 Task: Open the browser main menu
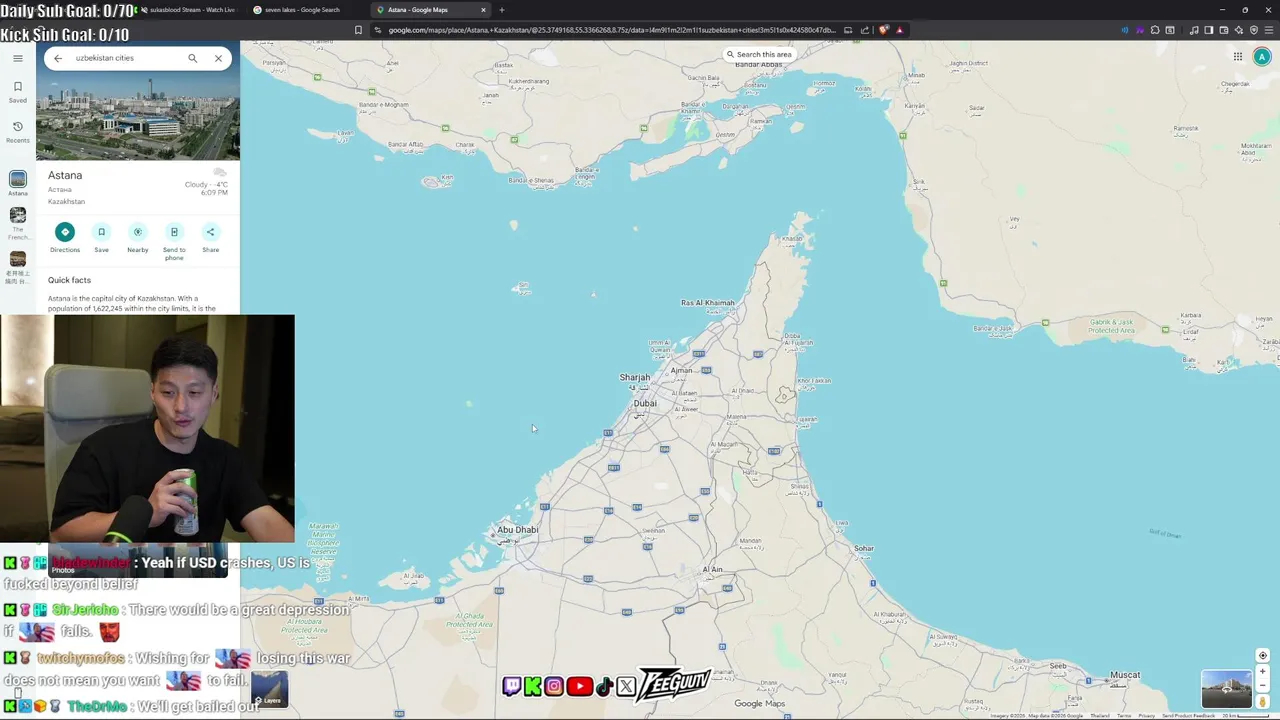tap(1269, 30)
